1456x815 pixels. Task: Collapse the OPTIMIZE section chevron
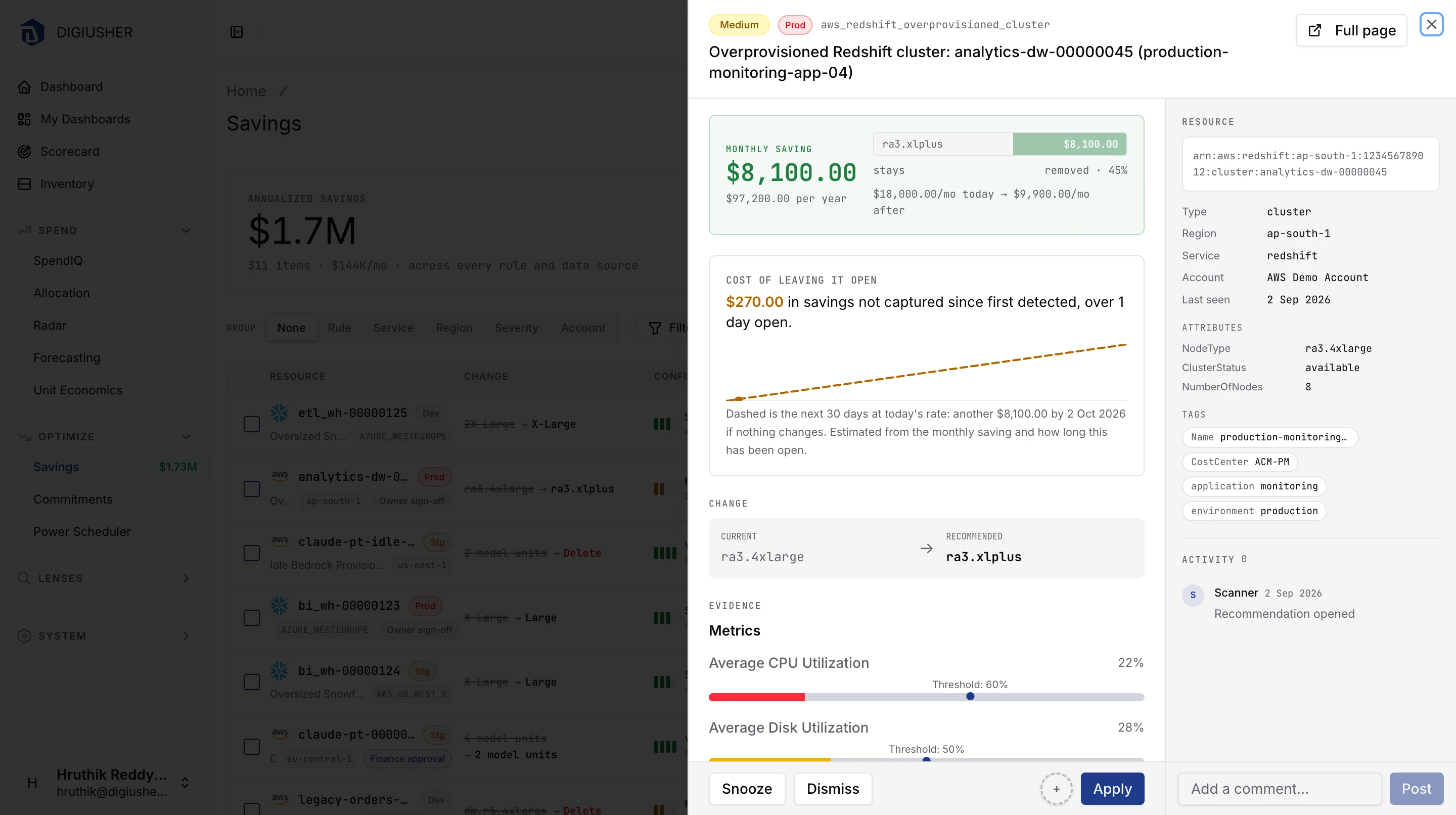point(186,437)
